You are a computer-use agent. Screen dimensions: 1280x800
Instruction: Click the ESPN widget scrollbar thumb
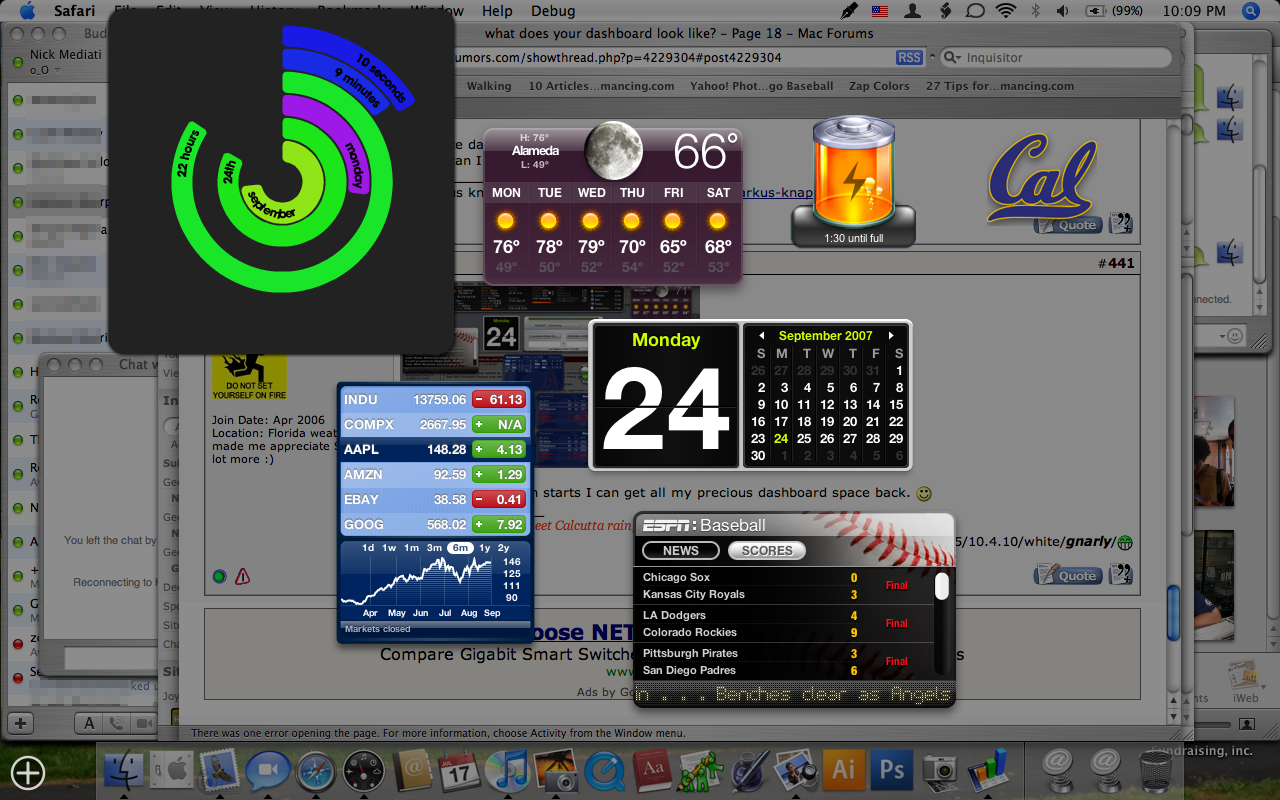(x=942, y=586)
